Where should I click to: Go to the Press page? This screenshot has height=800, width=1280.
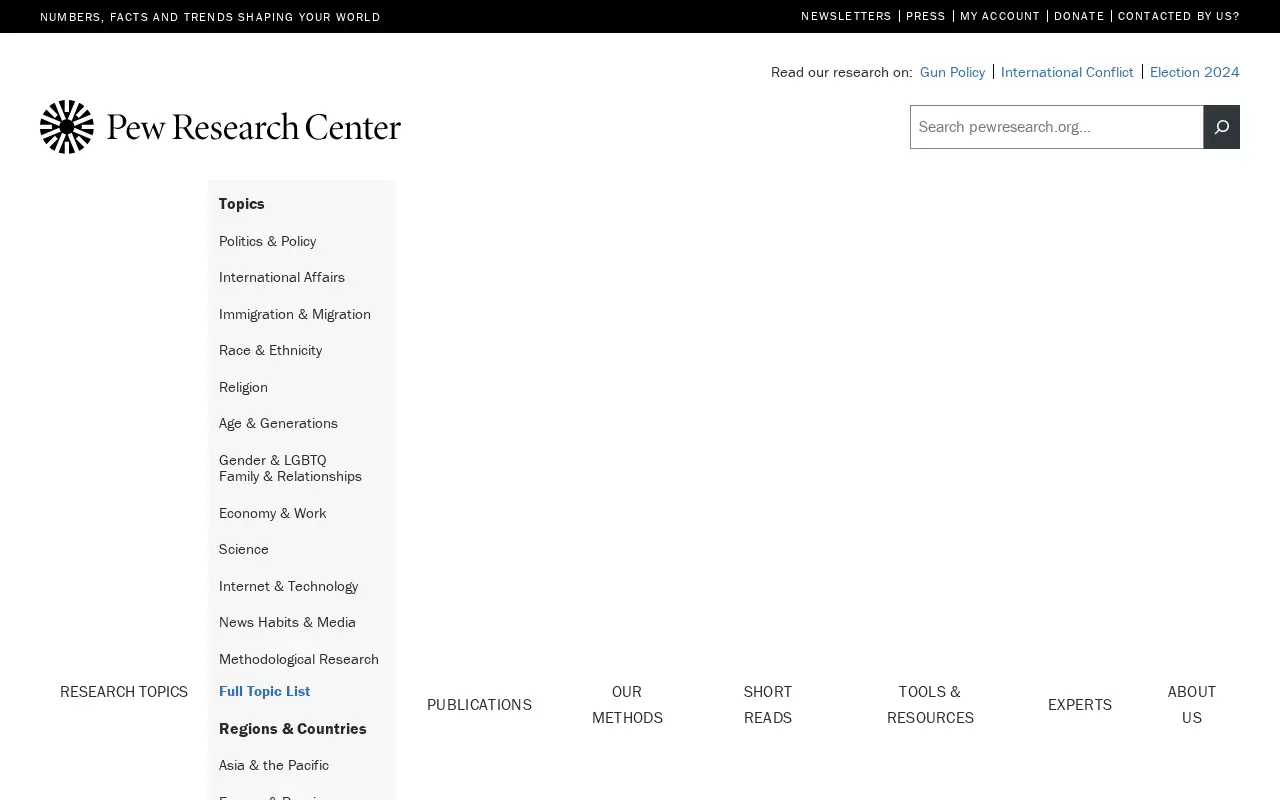pyautogui.click(x=926, y=16)
